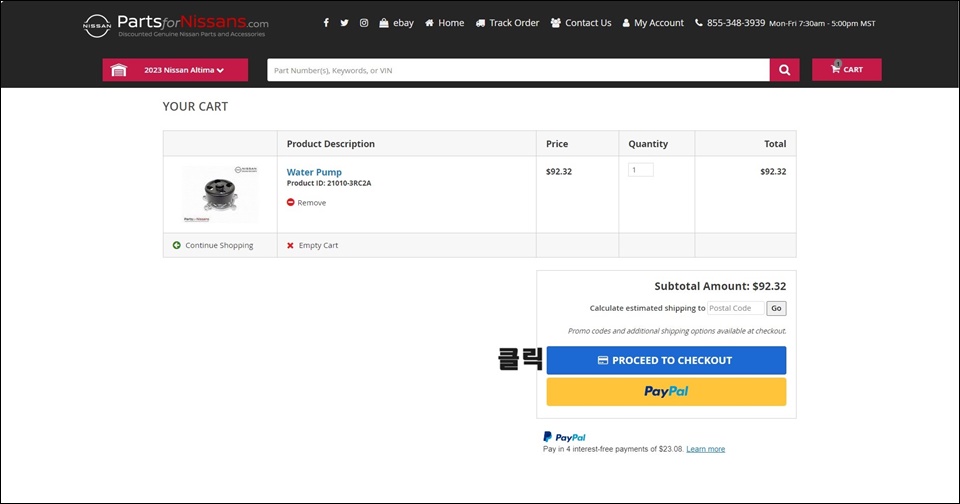Click the 855-348-3939 phone number

pyautogui.click(x=735, y=23)
